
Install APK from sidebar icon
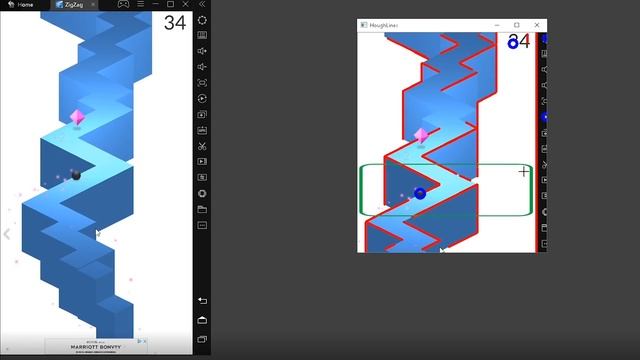202,130
